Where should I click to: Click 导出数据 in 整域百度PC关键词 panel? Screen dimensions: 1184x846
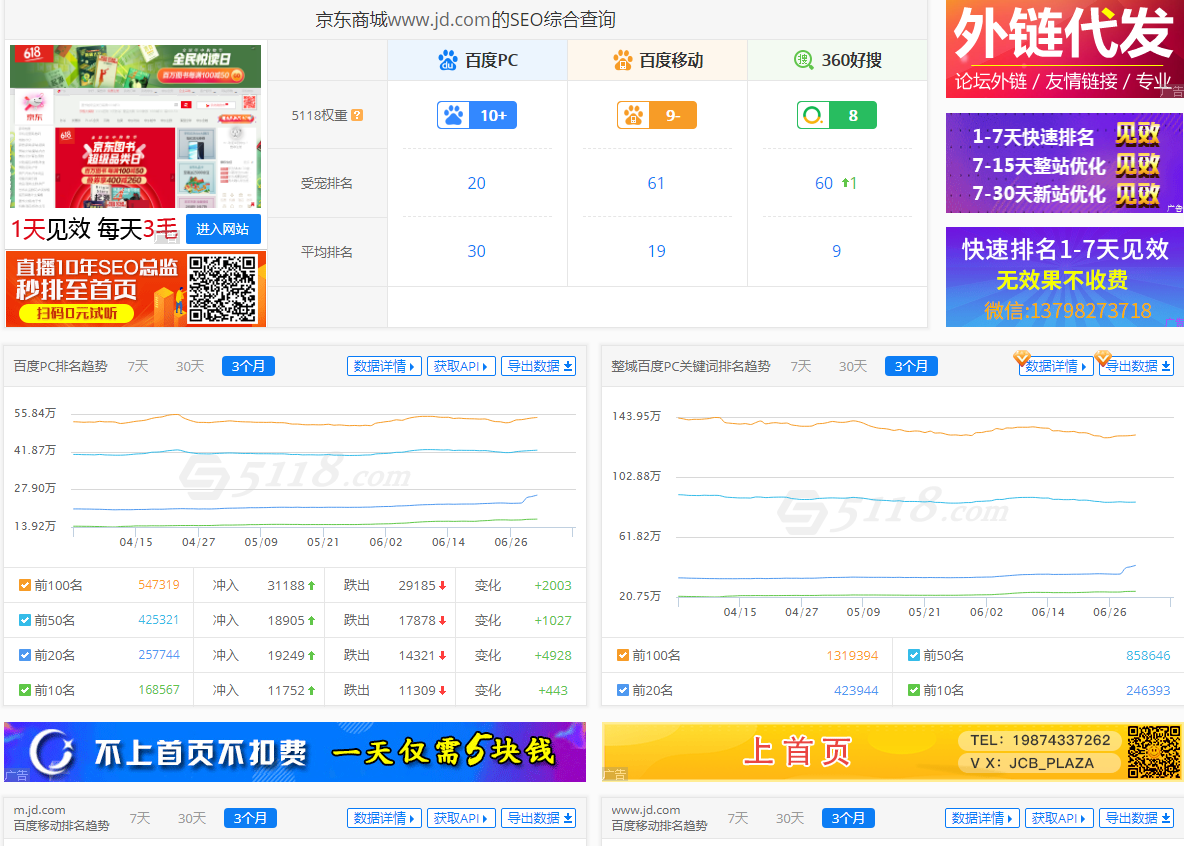coord(1136,366)
